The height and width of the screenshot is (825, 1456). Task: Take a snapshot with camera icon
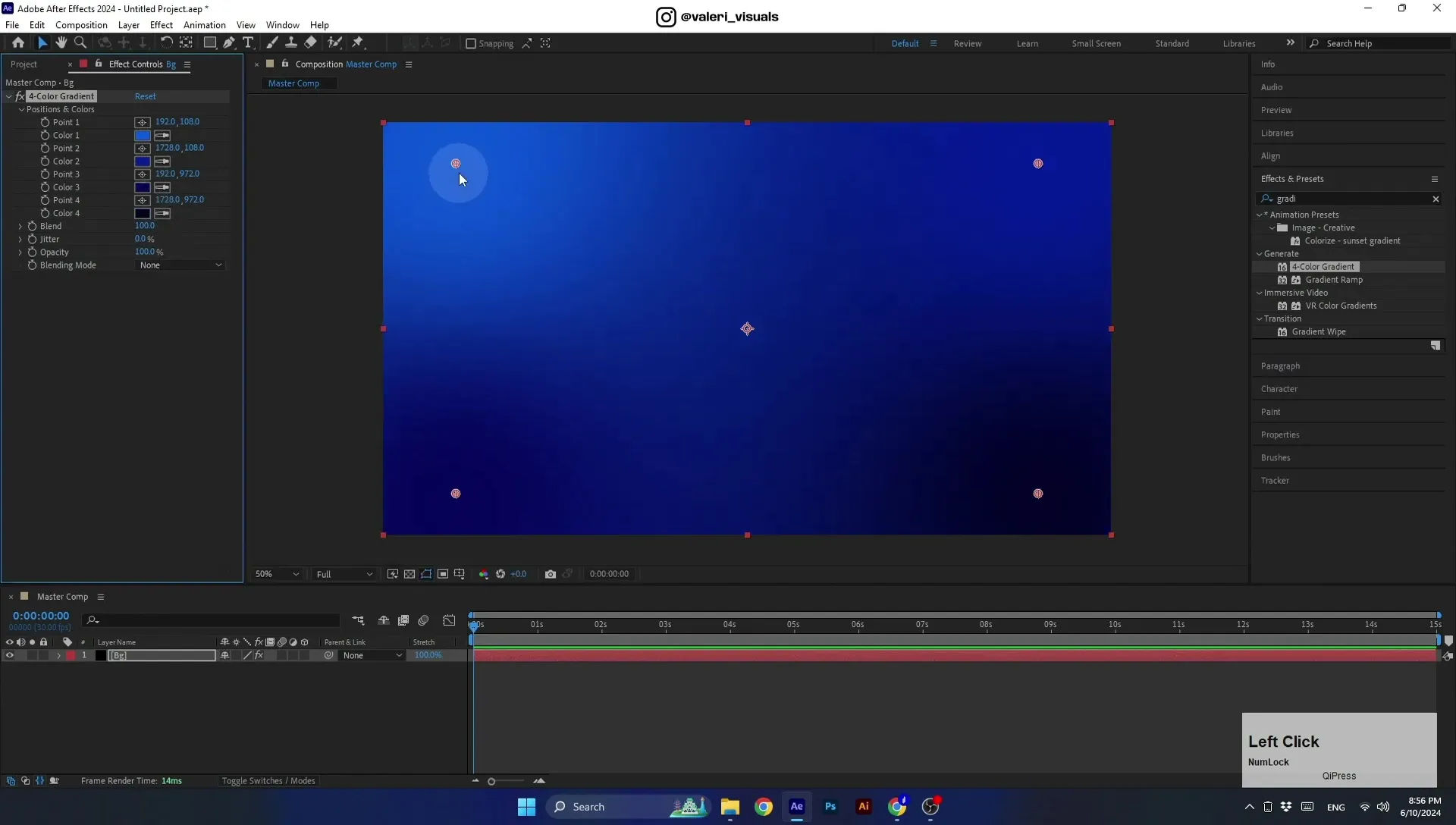(551, 574)
